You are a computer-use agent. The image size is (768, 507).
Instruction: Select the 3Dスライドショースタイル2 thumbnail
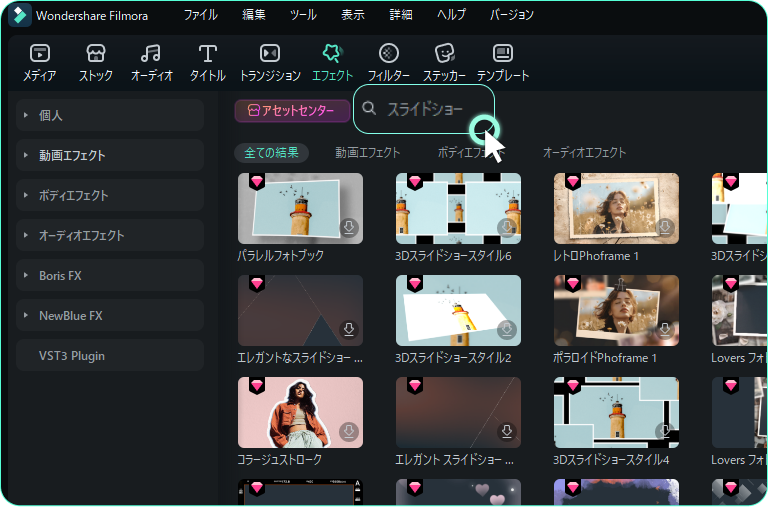coord(458,311)
